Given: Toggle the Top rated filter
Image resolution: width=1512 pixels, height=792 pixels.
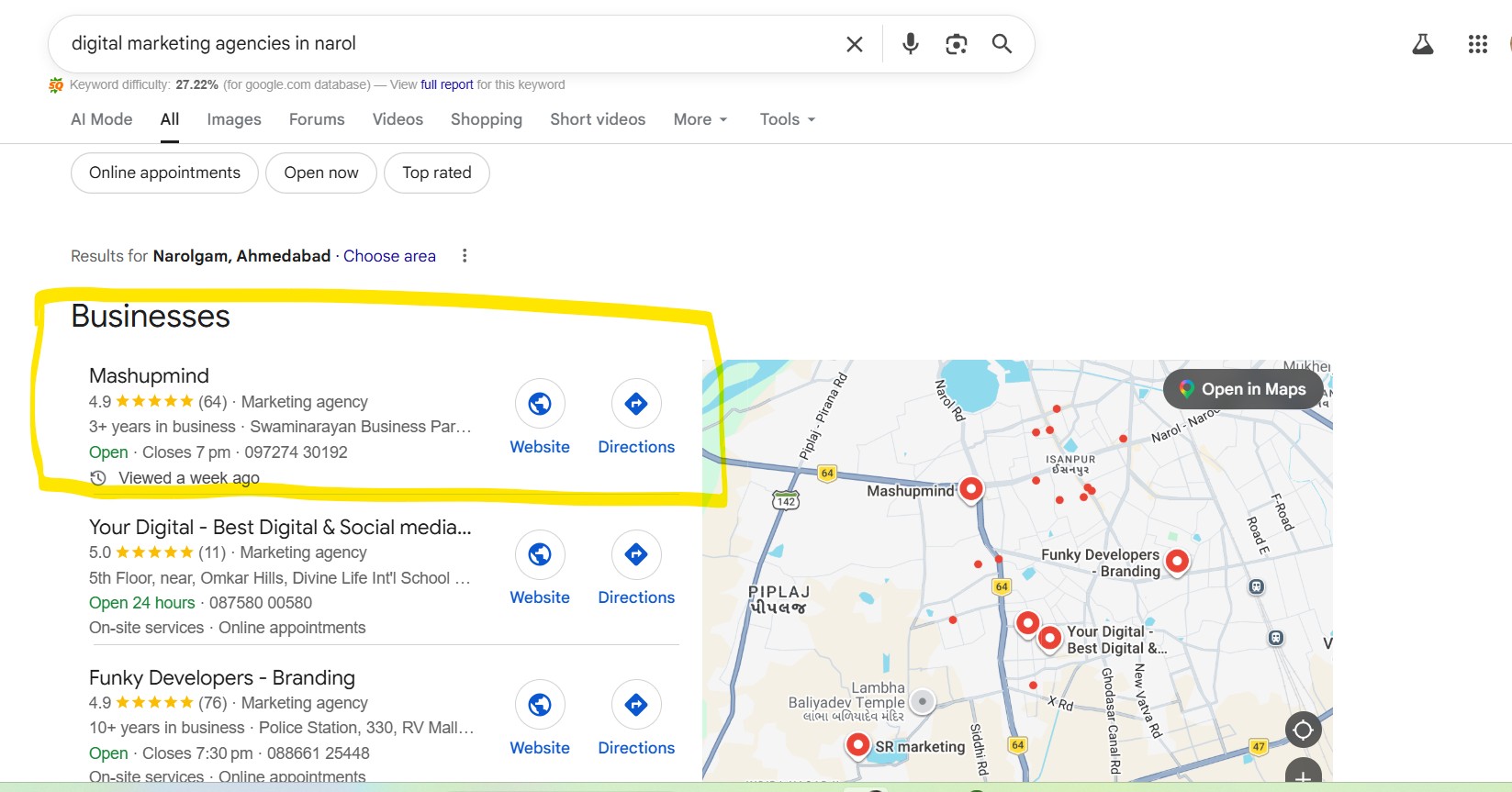Looking at the screenshot, I should tap(437, 173).
